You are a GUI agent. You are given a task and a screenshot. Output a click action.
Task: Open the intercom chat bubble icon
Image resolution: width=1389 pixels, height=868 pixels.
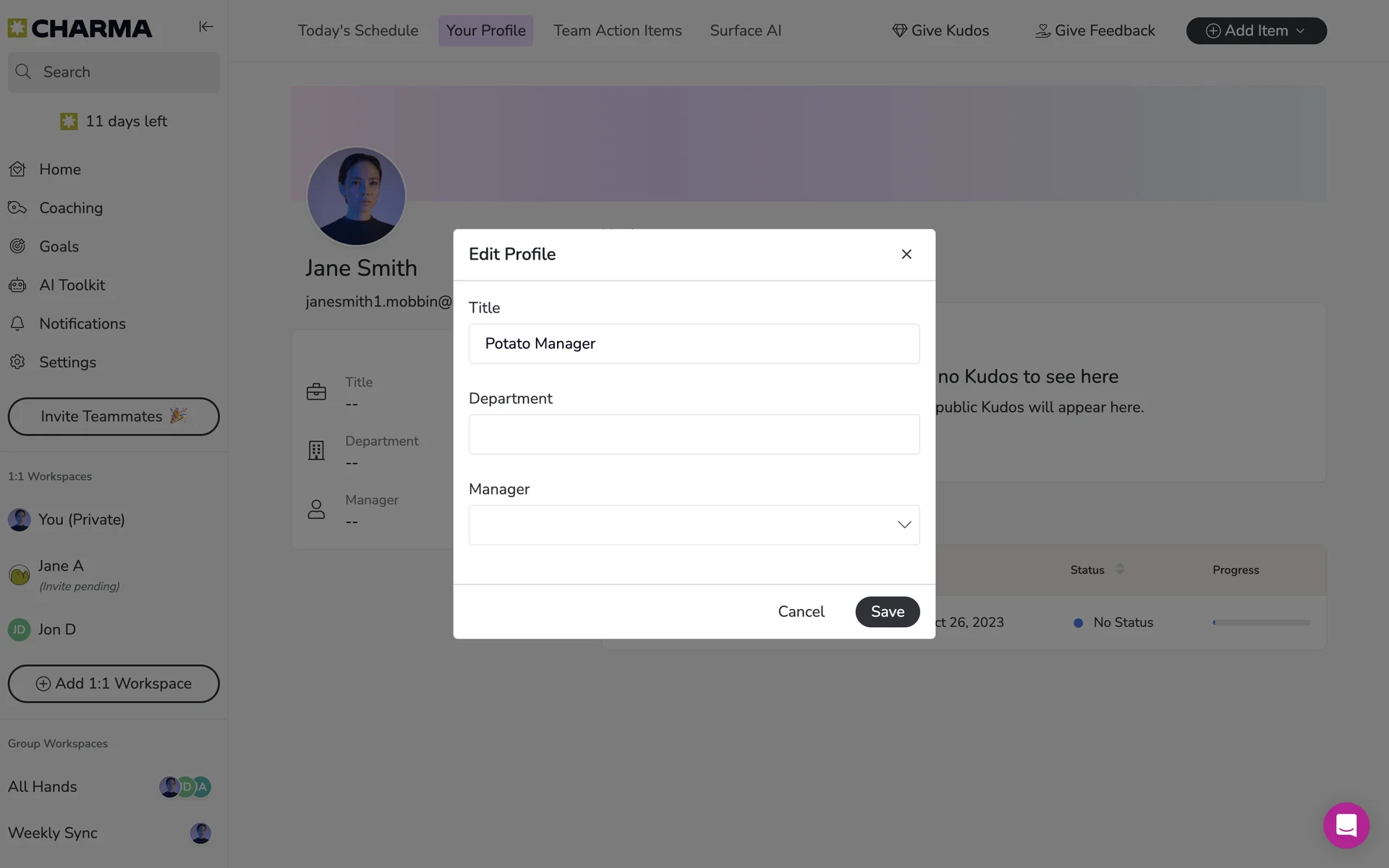coord(1346,825)
